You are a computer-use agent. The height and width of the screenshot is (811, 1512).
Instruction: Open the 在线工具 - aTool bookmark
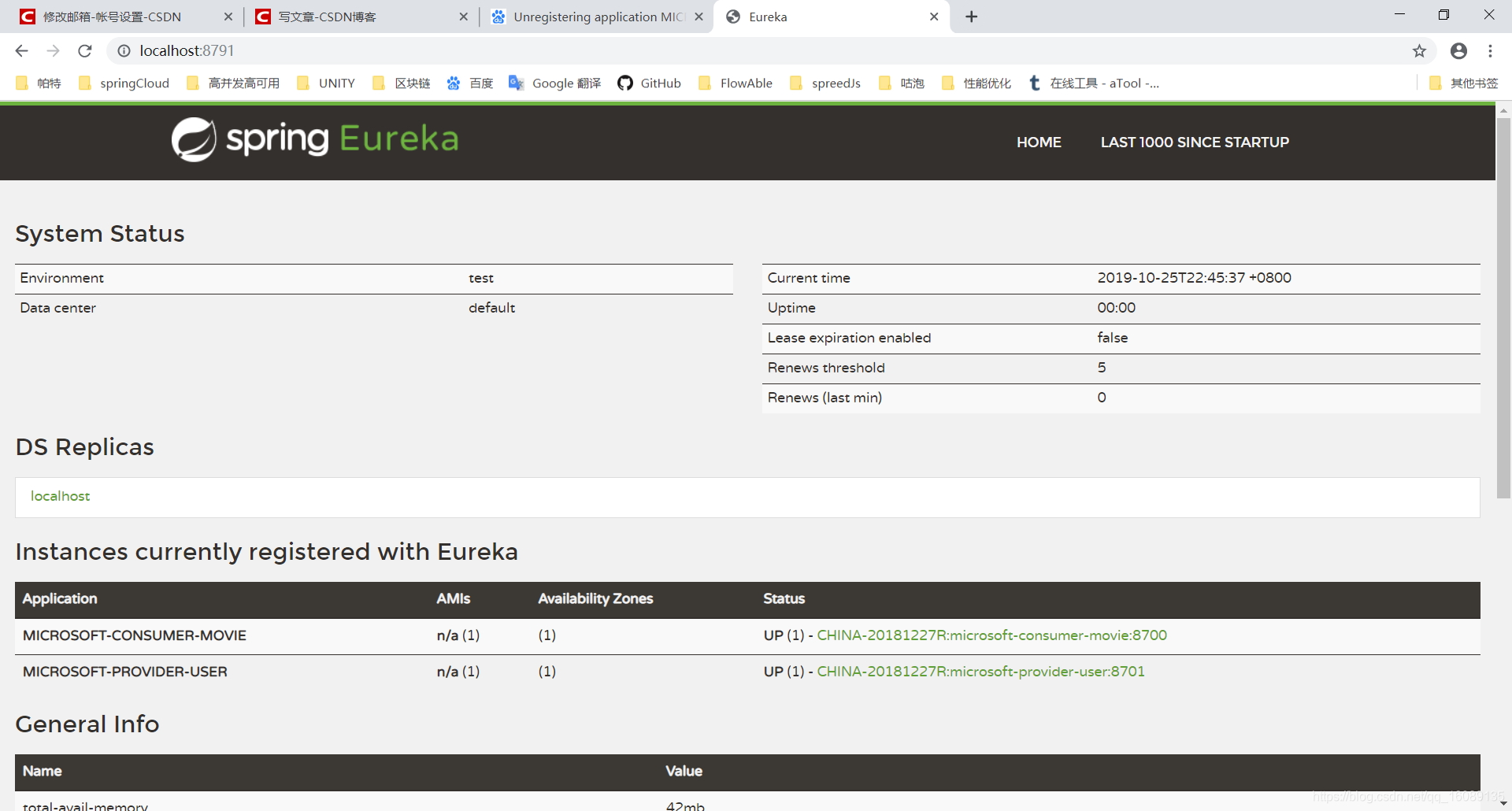1094,83
